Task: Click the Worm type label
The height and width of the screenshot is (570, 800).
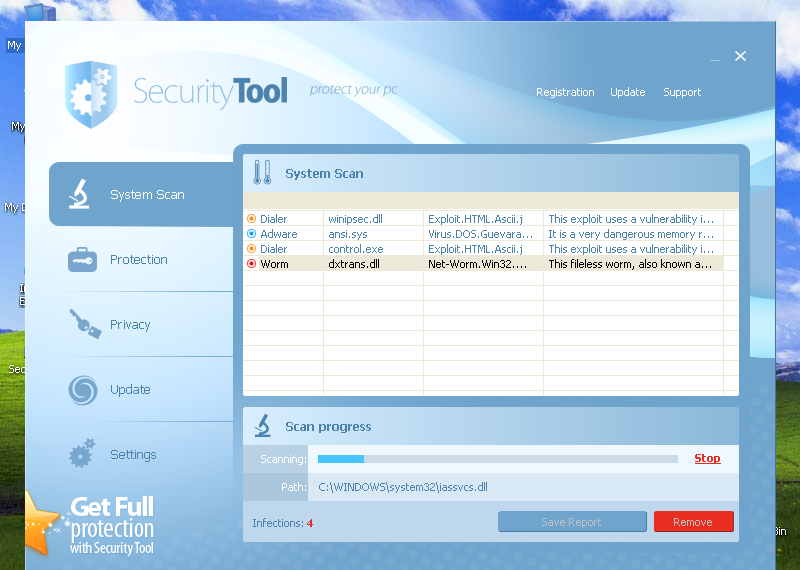Action: [x=274, y=264]
